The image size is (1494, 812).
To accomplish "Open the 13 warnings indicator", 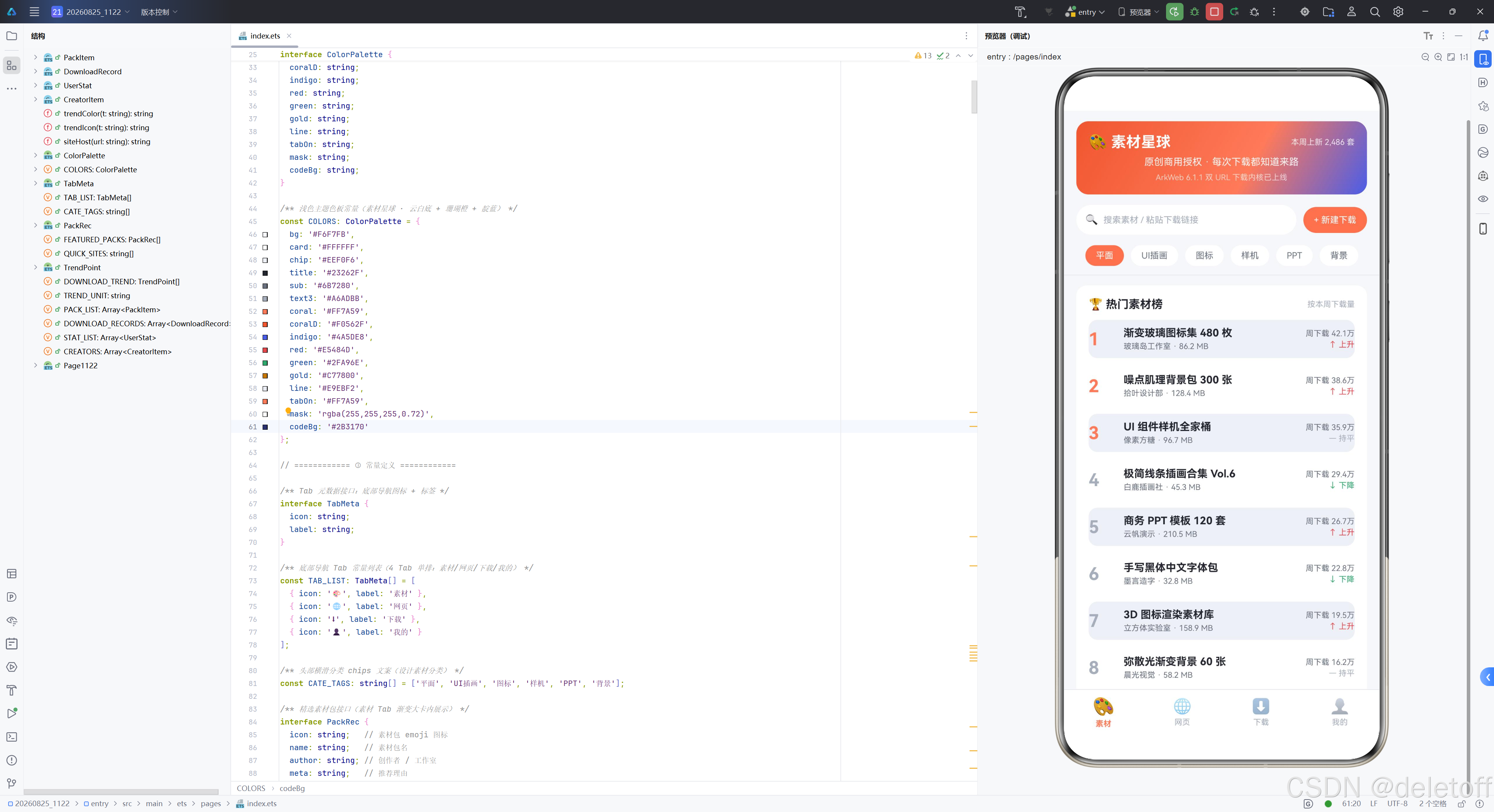I will click(x=923, y=56).
